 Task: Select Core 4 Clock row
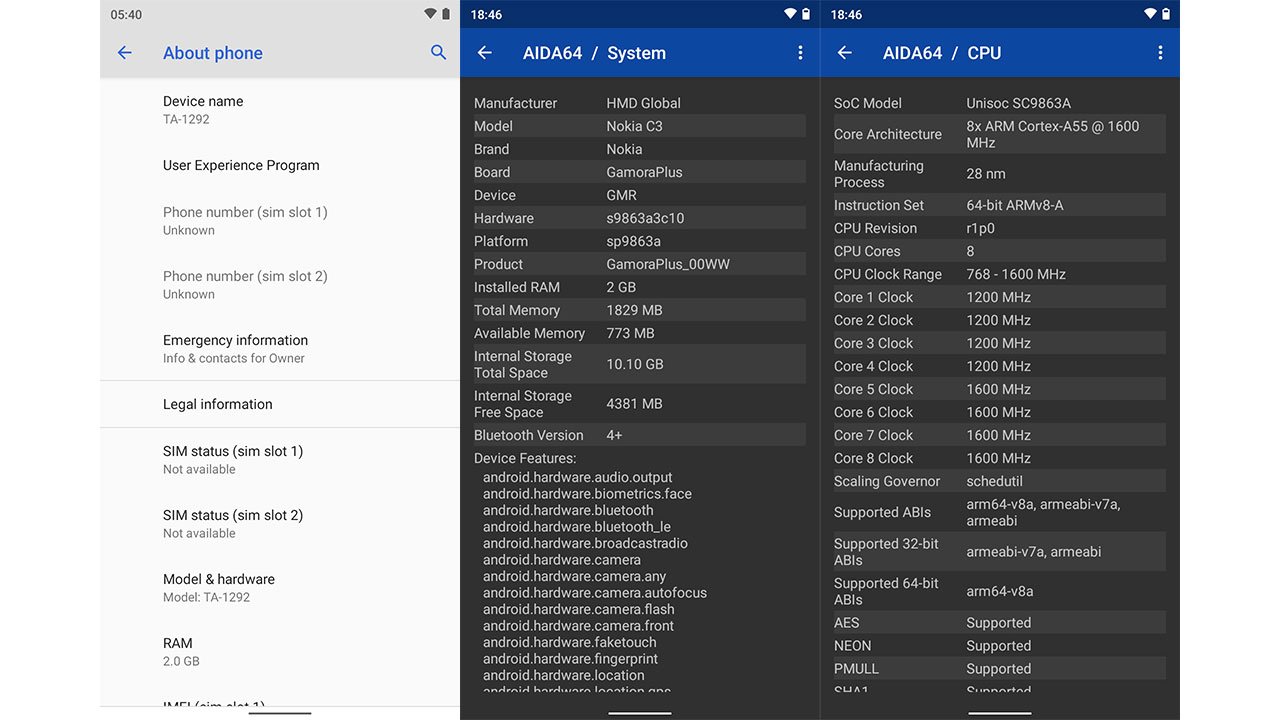1000,366
